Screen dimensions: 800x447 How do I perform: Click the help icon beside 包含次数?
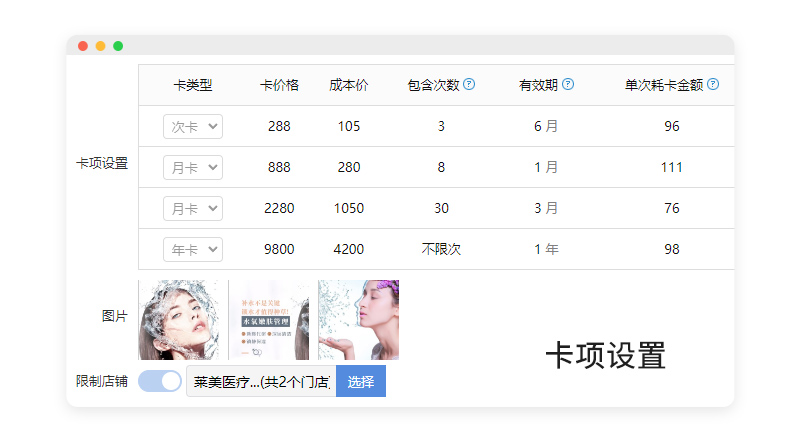[x=469, y=85]
